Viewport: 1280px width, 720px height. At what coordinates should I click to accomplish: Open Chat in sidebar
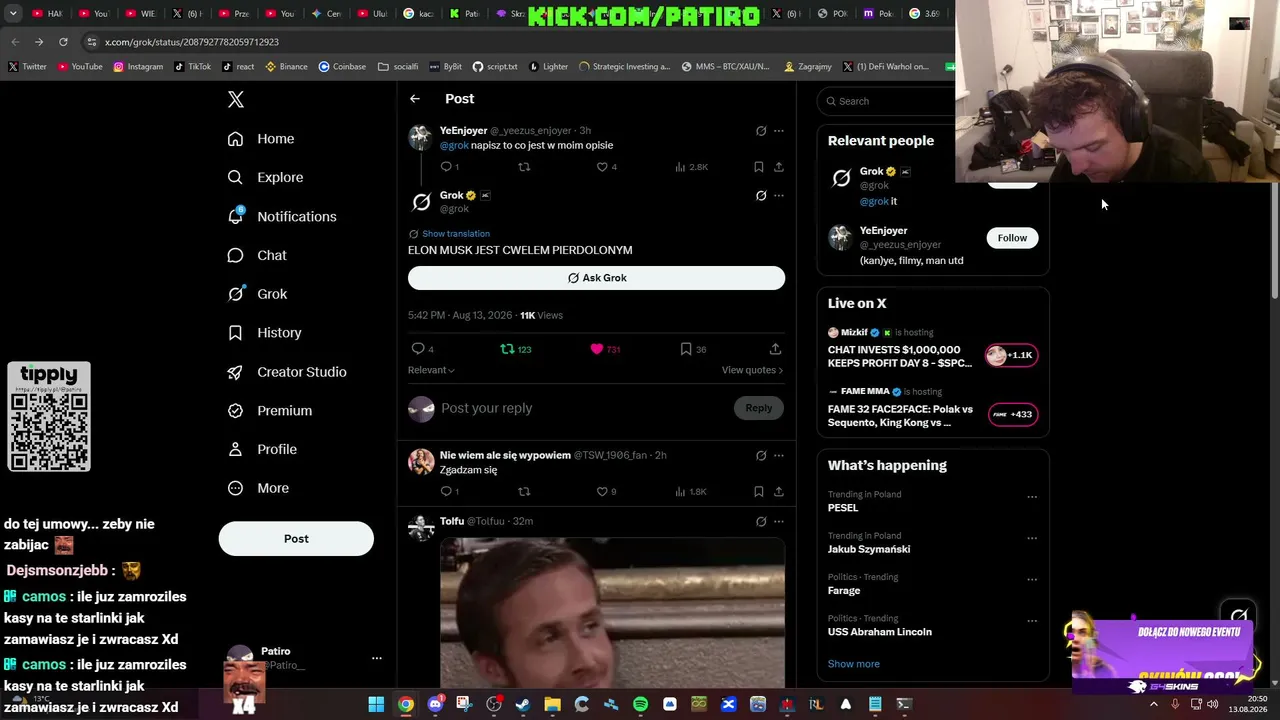click(257, 256)
